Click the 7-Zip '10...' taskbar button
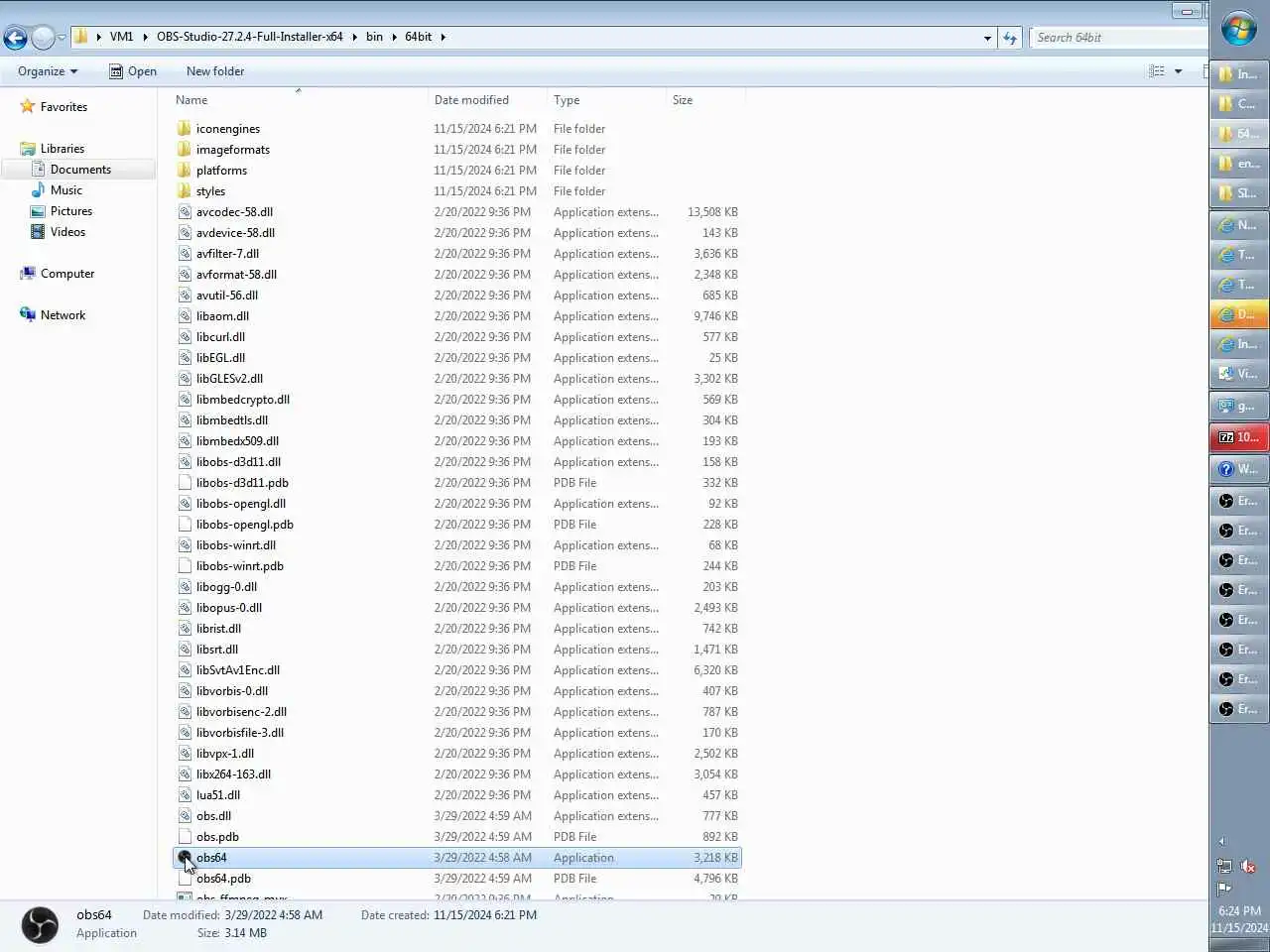Viewport: 1270px width, 952px height. [x=1239, y=437]
